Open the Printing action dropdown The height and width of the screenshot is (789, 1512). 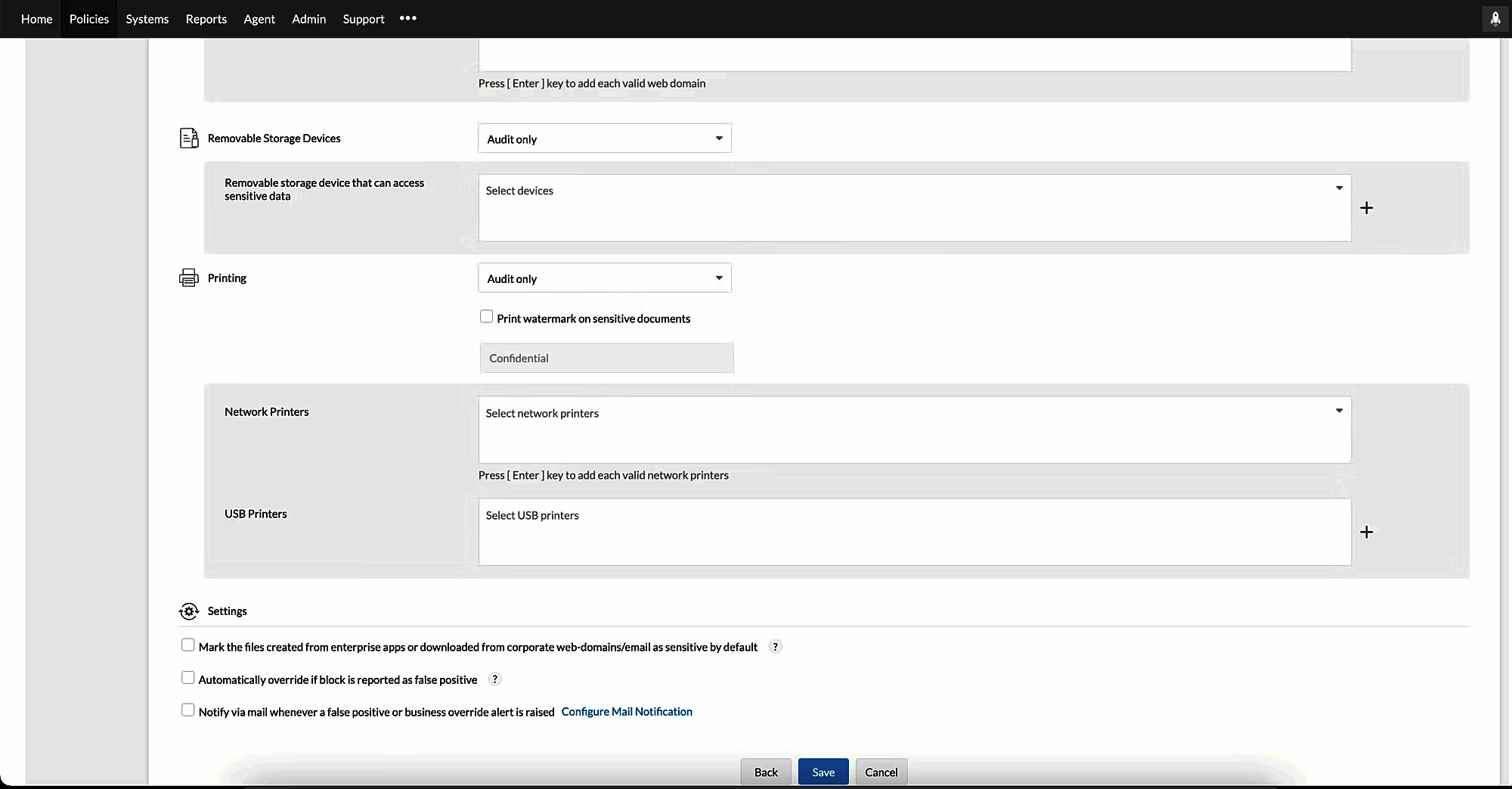click(x=604, y=278)
